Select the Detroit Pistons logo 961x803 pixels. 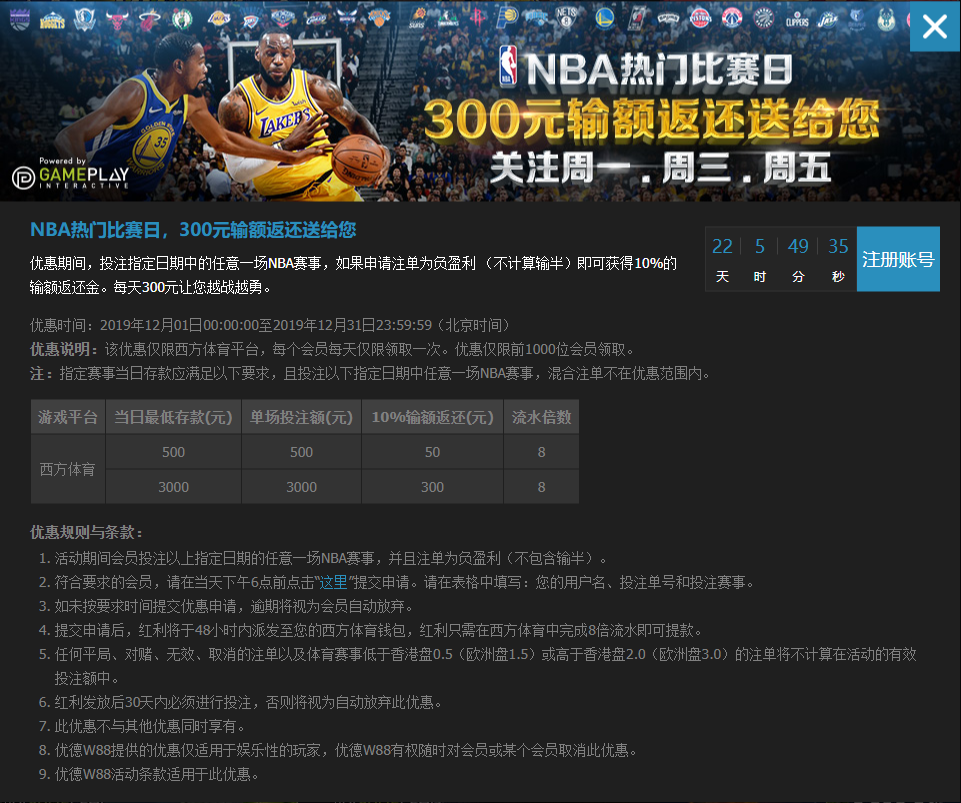click(700, 18)
